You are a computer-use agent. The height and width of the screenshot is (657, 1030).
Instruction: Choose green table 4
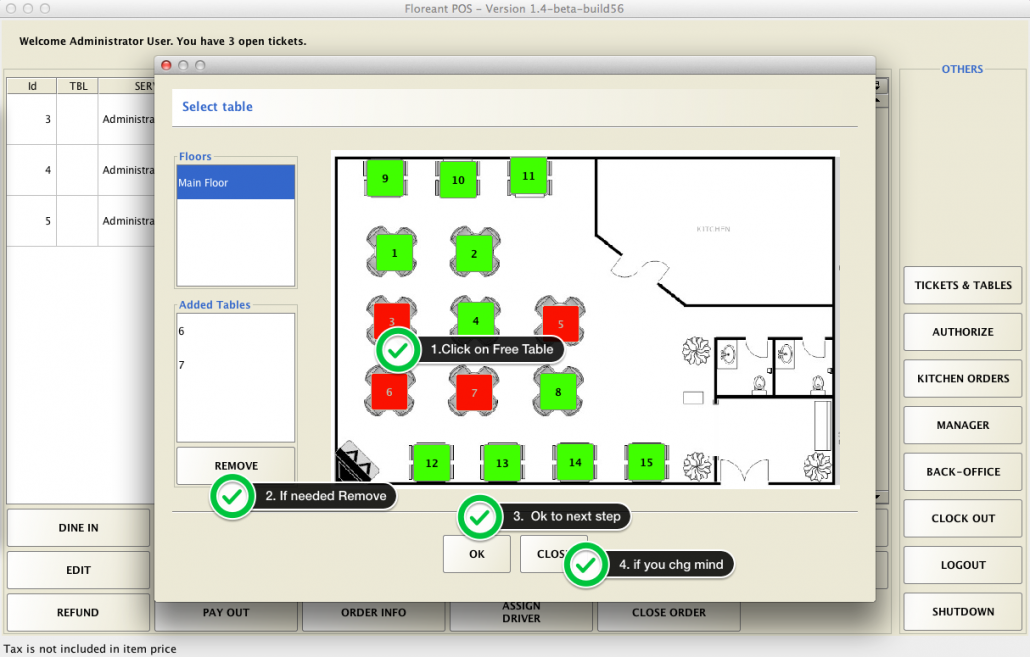tap(476, 320)
